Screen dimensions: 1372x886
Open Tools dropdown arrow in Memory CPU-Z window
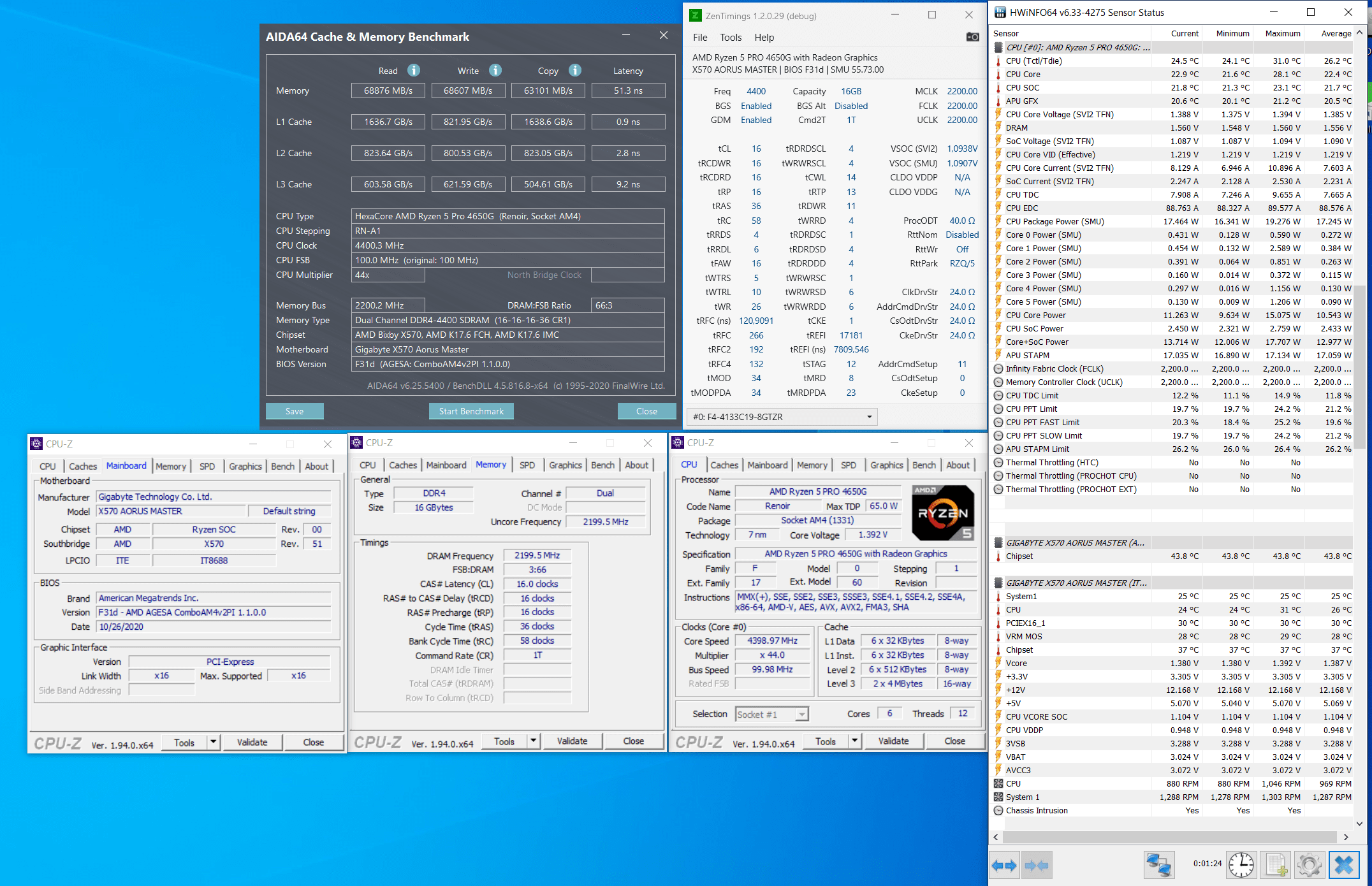(534, 741)
